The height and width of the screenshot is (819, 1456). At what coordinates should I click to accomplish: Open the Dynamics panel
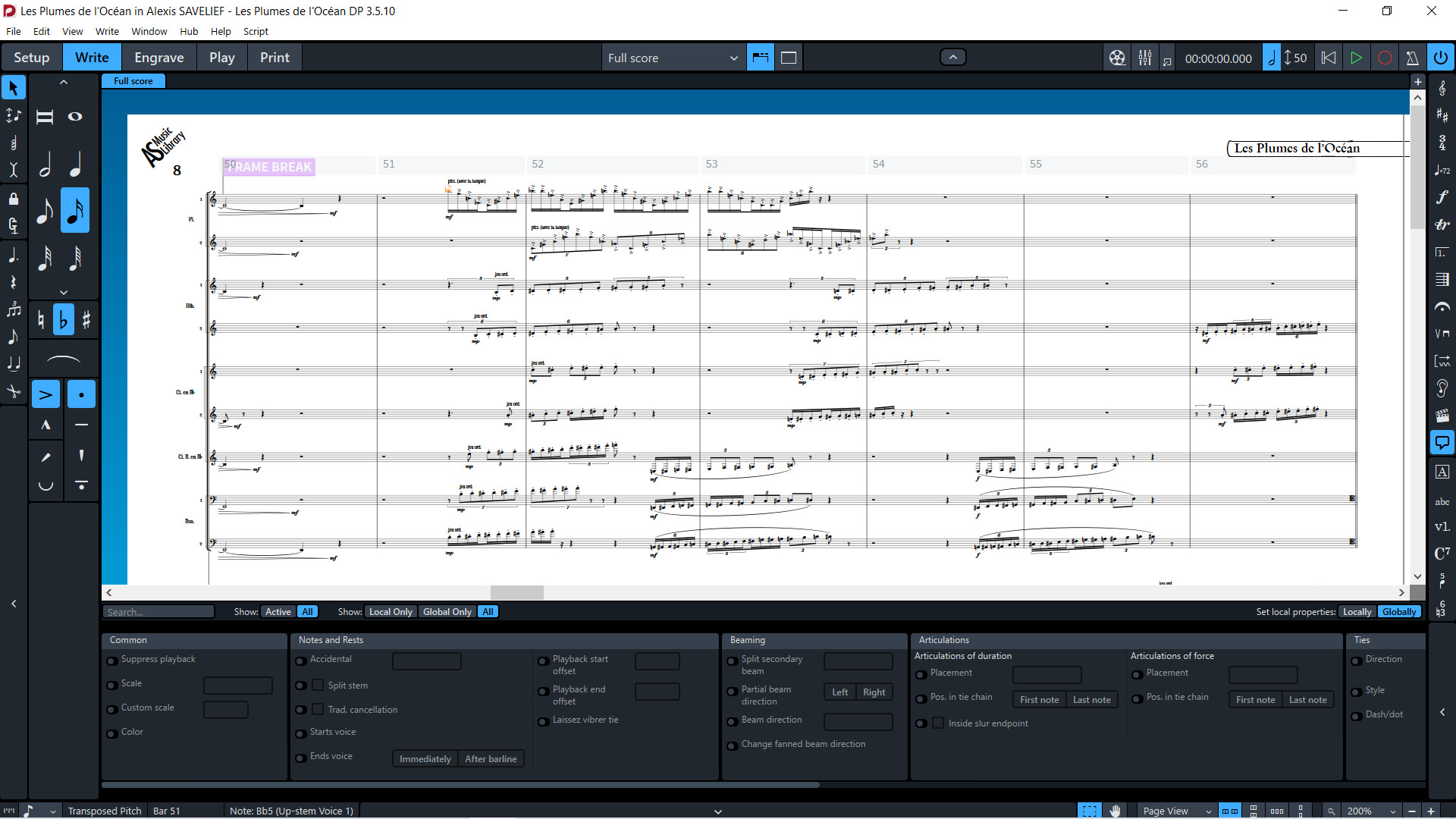coord(1442,197)
